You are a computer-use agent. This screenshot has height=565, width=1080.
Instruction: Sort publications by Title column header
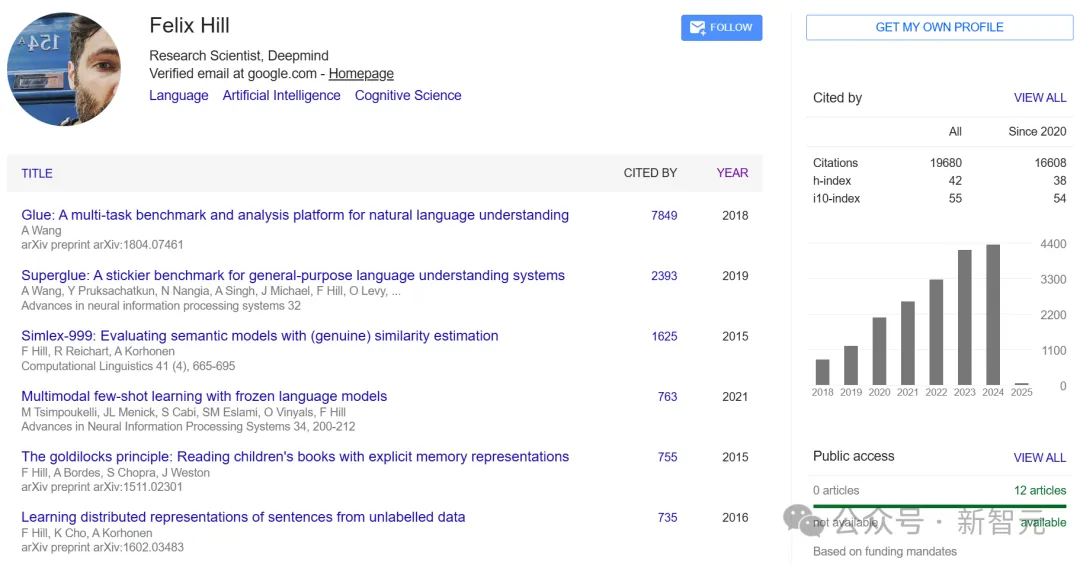(x=37, y=173)
